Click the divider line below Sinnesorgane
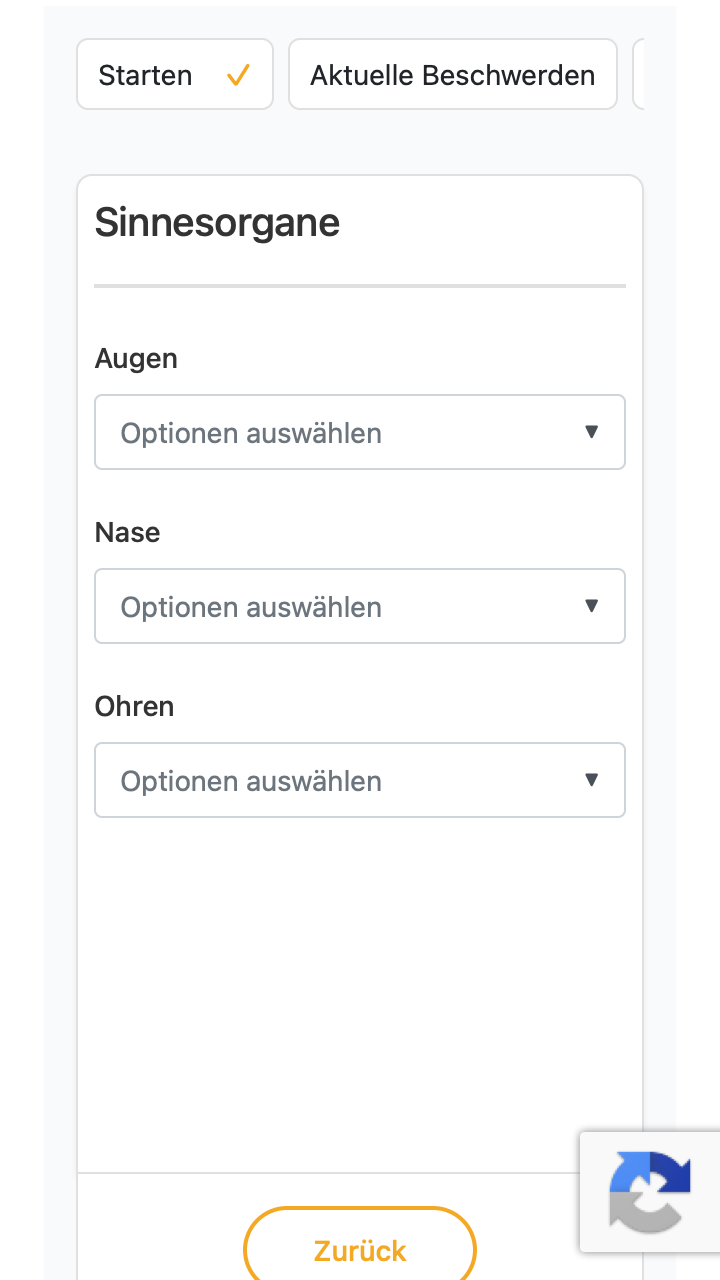This screenshot has height=1280, width=720. [x=360, y=286]
